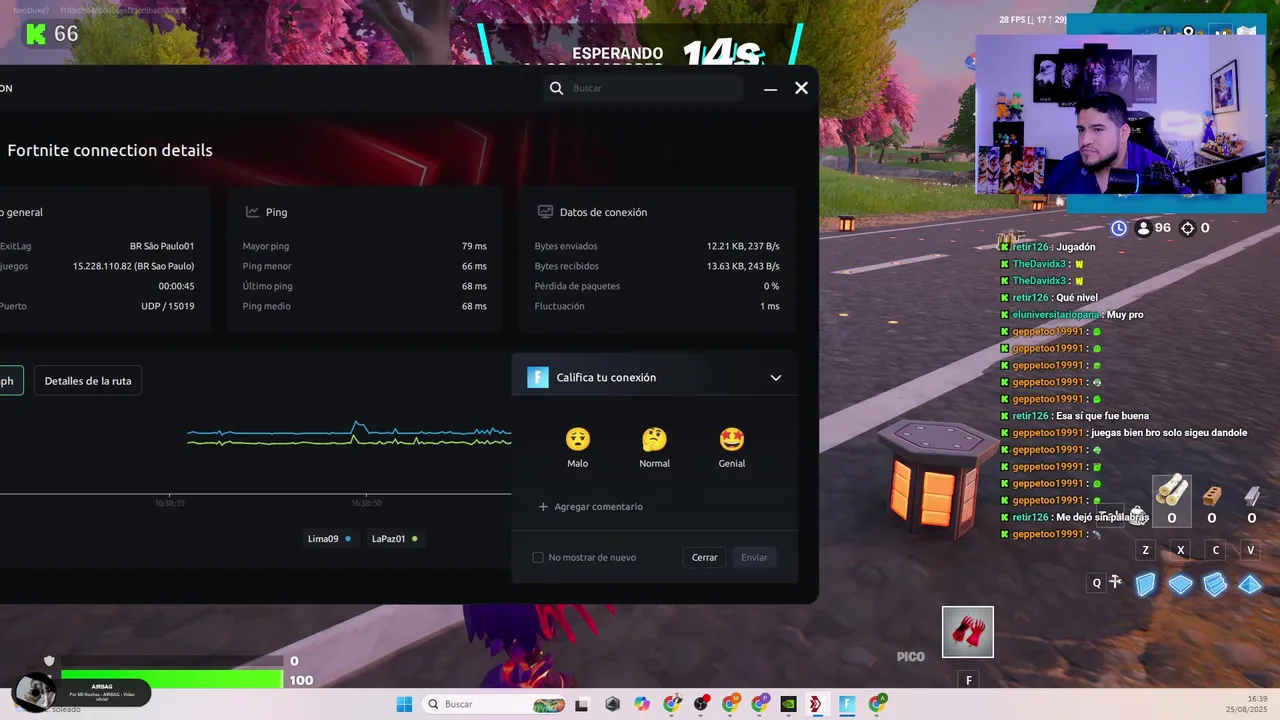1280x720 pixels.
Task: Select the wall building piece icon
Action: (1146, 584)
